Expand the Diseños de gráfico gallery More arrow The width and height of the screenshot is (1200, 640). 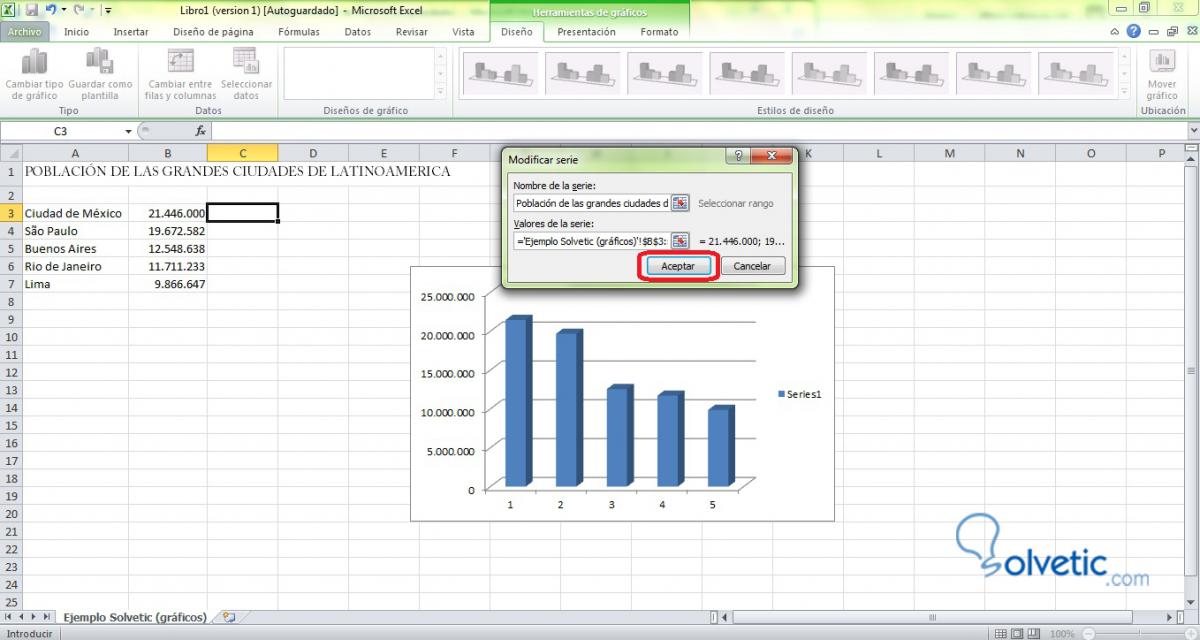440,93
